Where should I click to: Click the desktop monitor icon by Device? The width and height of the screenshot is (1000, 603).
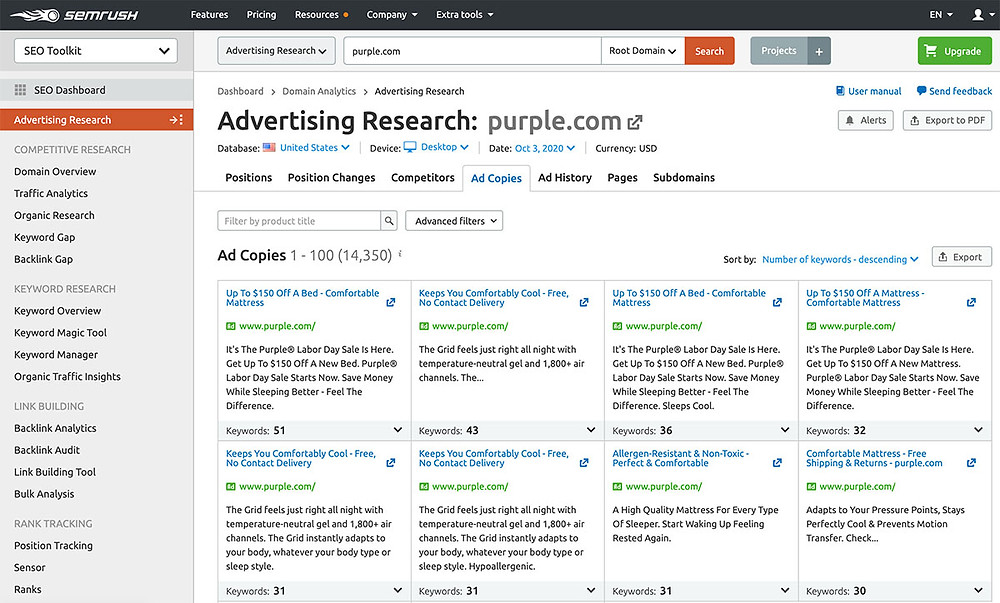pyautogui.click(x=410, y=147)
